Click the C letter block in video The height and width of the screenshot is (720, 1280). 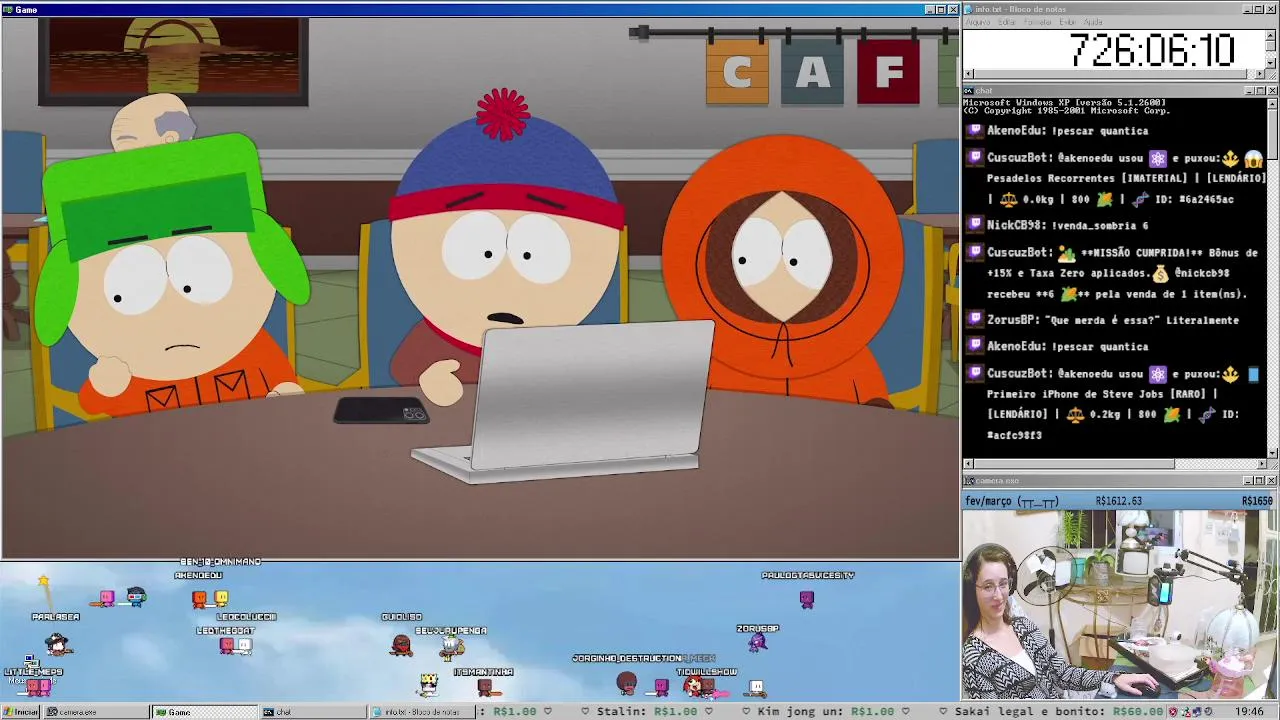click(x=738, y=73)
